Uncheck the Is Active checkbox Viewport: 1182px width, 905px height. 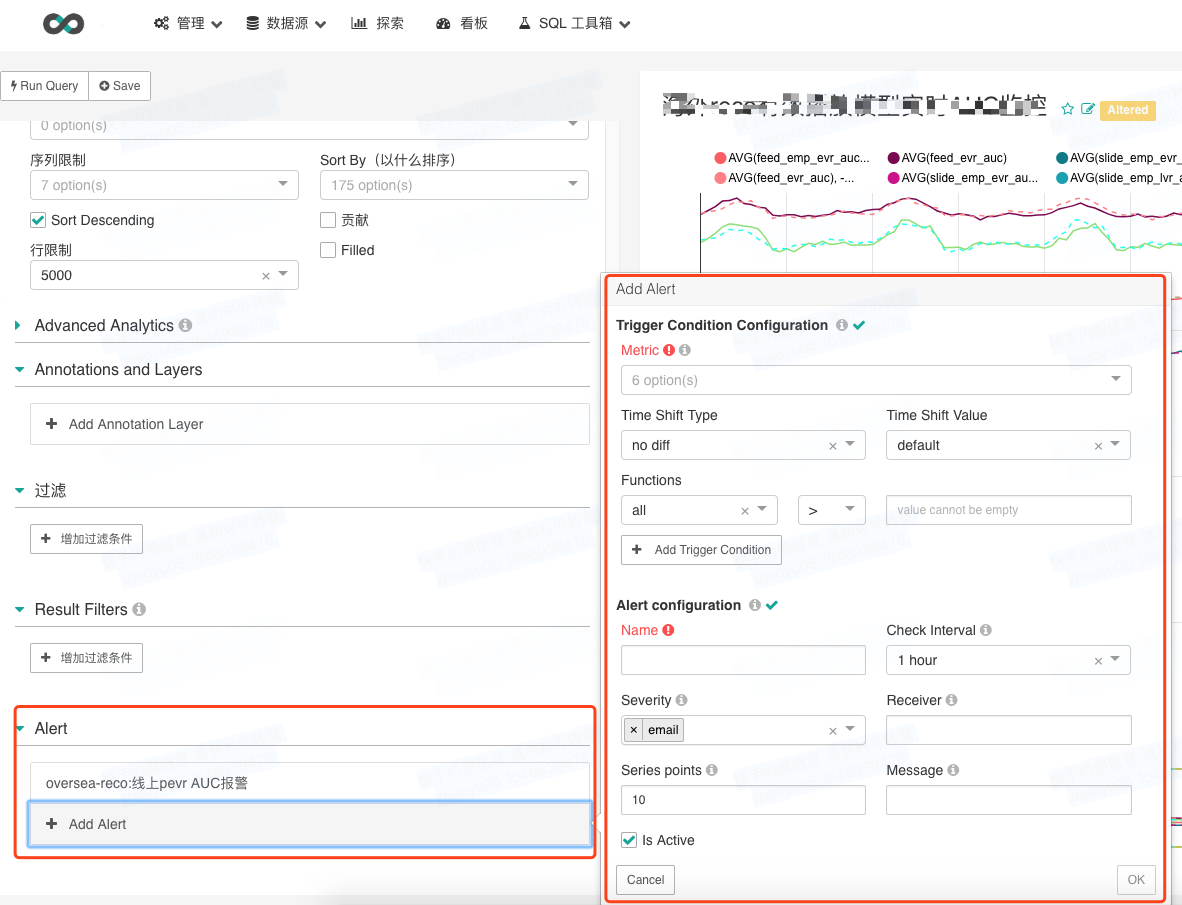point(629,840)
